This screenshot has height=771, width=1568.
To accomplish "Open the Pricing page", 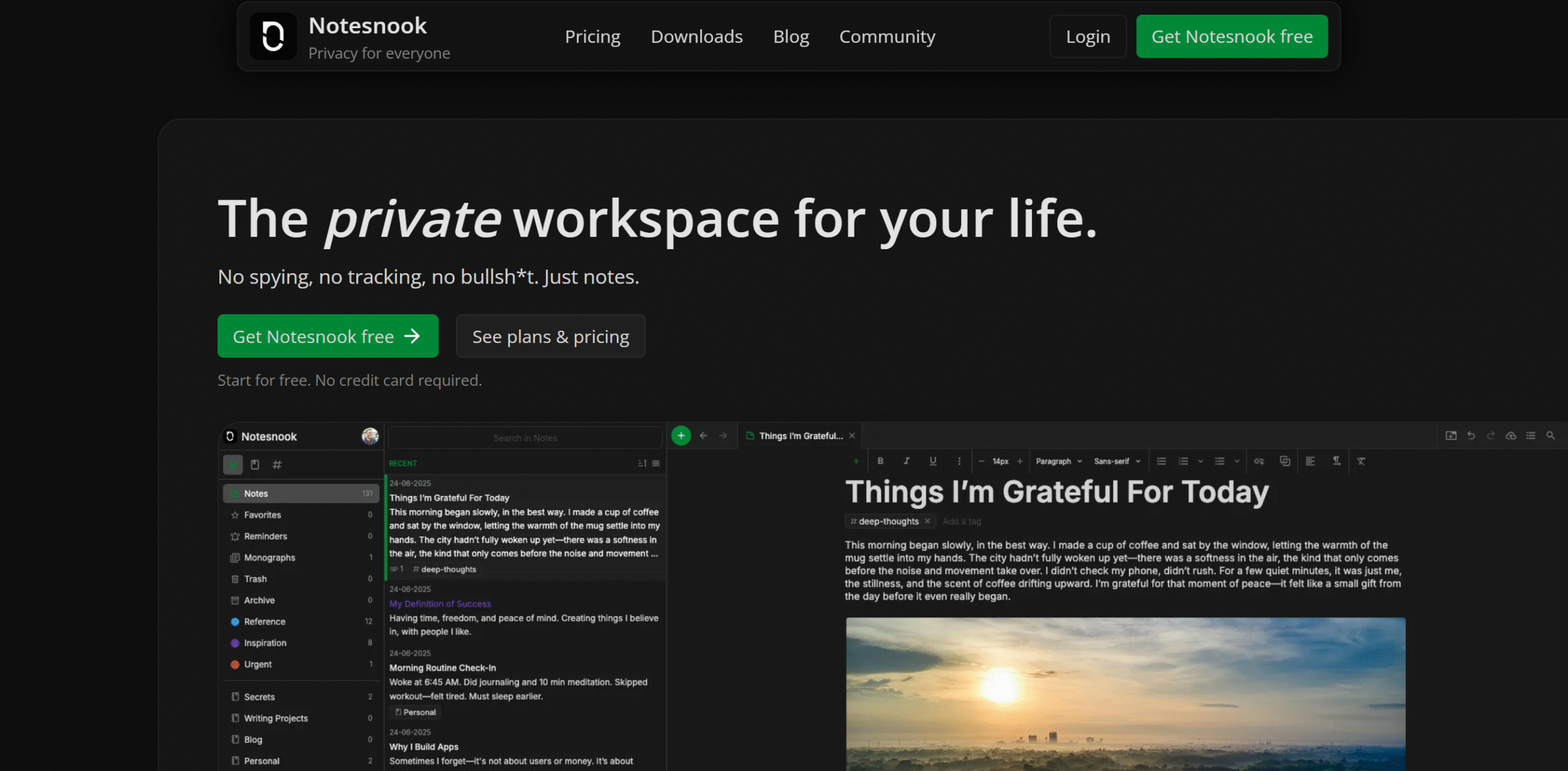I will pyautogui.click(x=592, y=37).
